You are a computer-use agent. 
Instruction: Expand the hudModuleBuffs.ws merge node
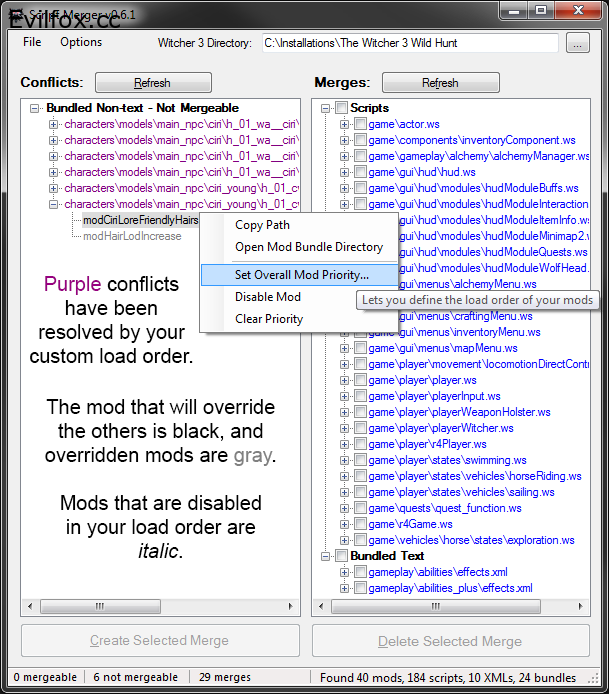(344, 188)
